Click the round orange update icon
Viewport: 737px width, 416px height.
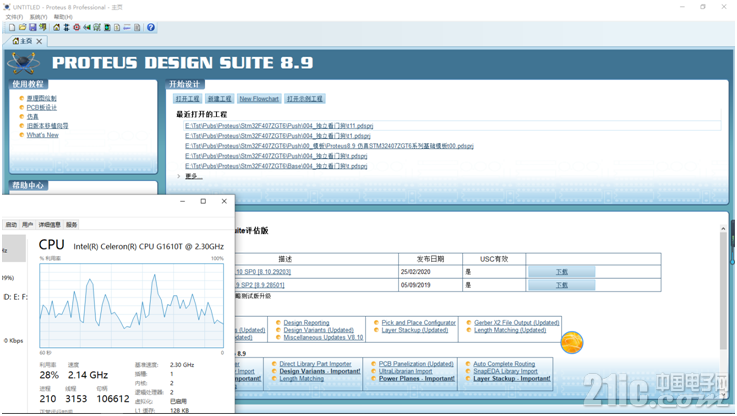(x=572, y=343)
